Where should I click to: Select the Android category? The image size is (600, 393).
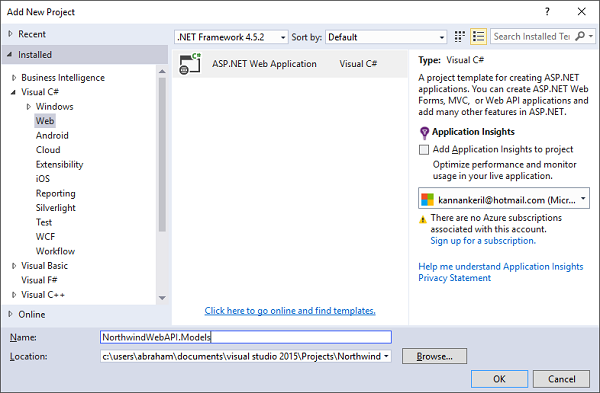(52, 135)
